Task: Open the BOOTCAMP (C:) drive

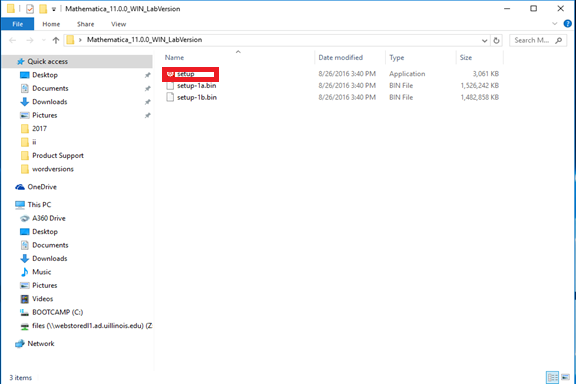Action: coord(58,312)
